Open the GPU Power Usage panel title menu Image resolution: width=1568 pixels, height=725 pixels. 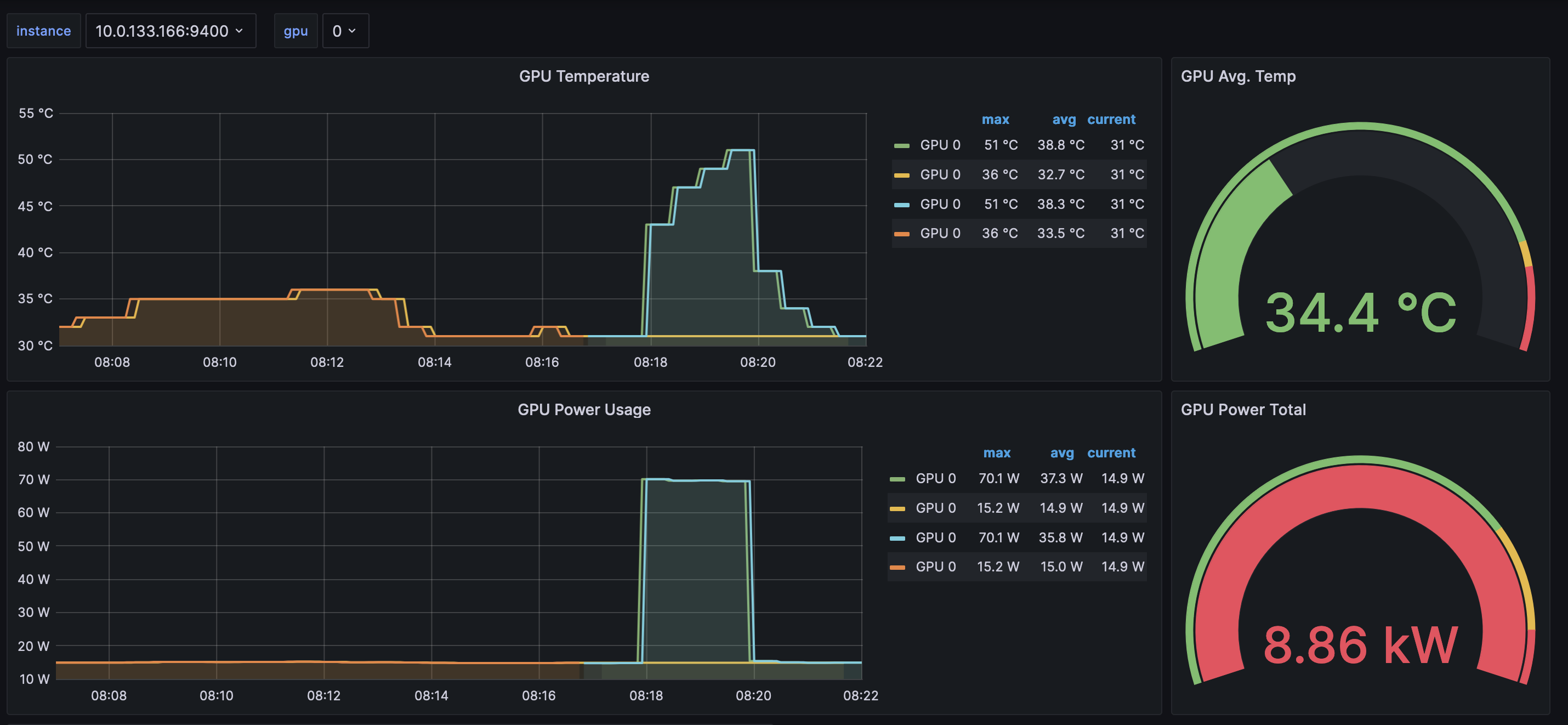pos(583,410)
